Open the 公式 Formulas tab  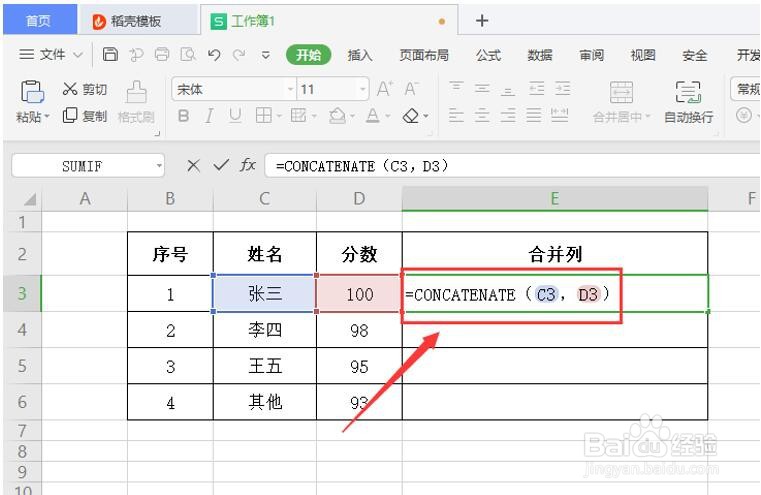(x=488, y=55)
